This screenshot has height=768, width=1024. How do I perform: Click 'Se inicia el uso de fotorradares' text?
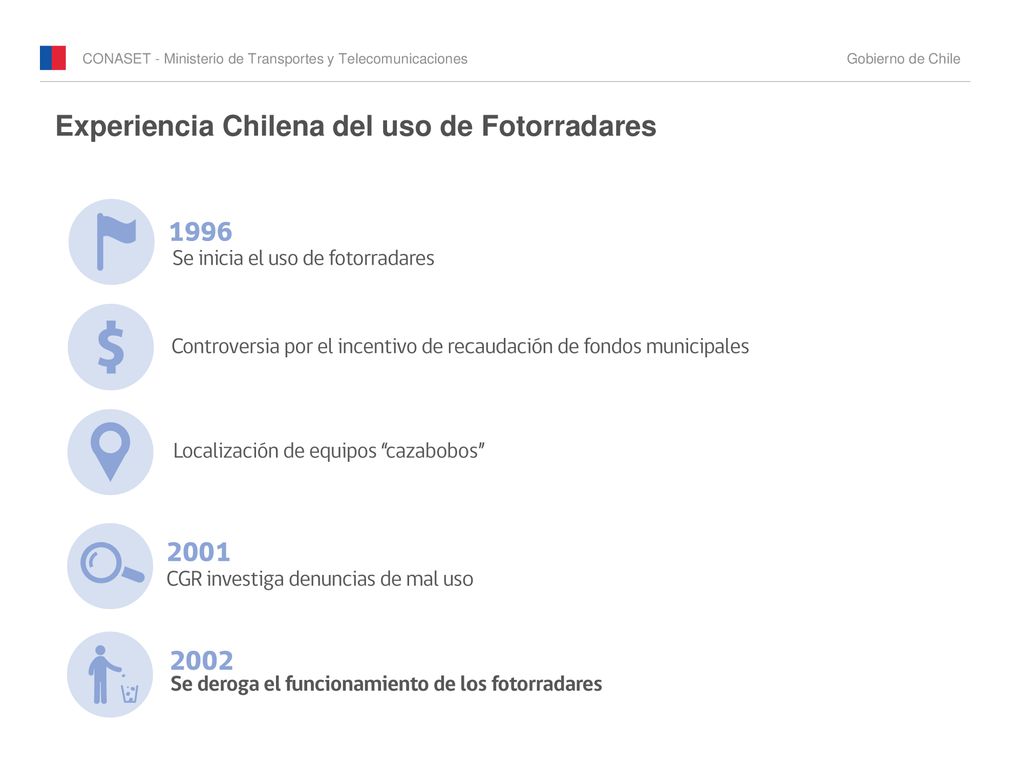[x=303, y=258]
